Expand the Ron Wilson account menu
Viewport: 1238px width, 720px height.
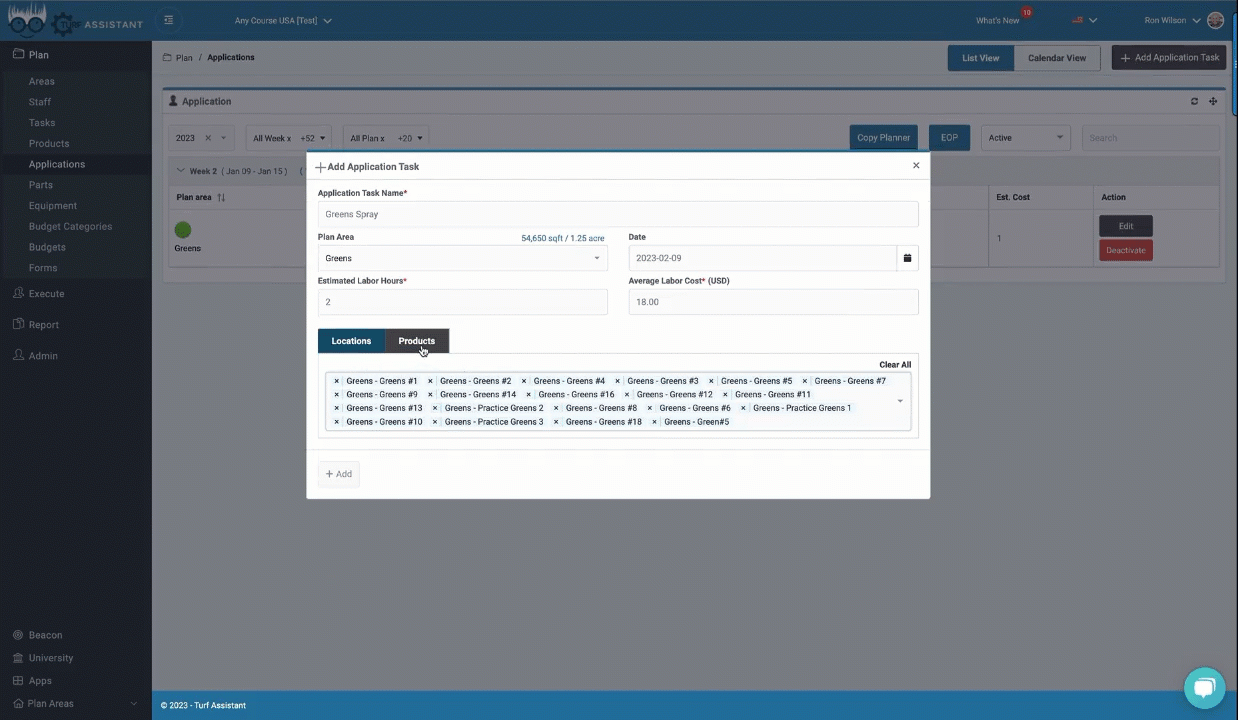click(x=1174, y=20)
